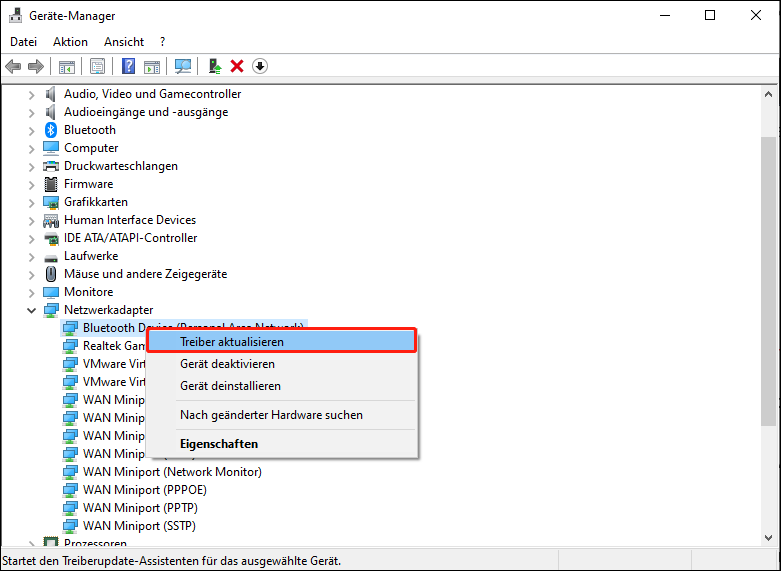Scan for hardware changes toolbar icon
This screenshot has height=571, width=781.
click(183, 66)
